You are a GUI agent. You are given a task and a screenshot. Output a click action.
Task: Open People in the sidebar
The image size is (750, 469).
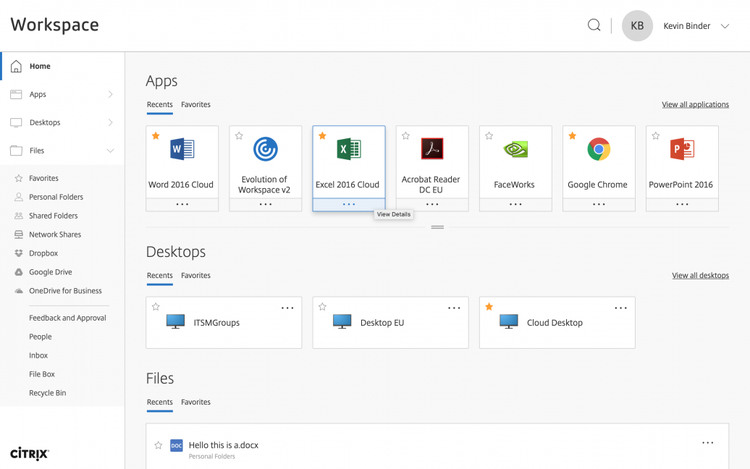(40, 337)
